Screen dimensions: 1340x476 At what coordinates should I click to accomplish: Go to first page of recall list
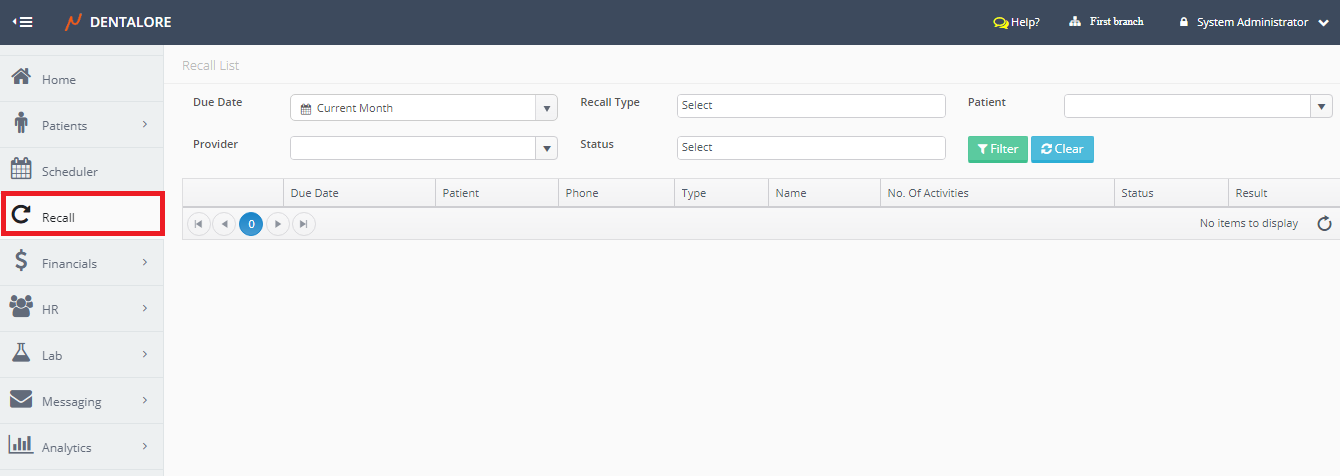coord(199,224)
